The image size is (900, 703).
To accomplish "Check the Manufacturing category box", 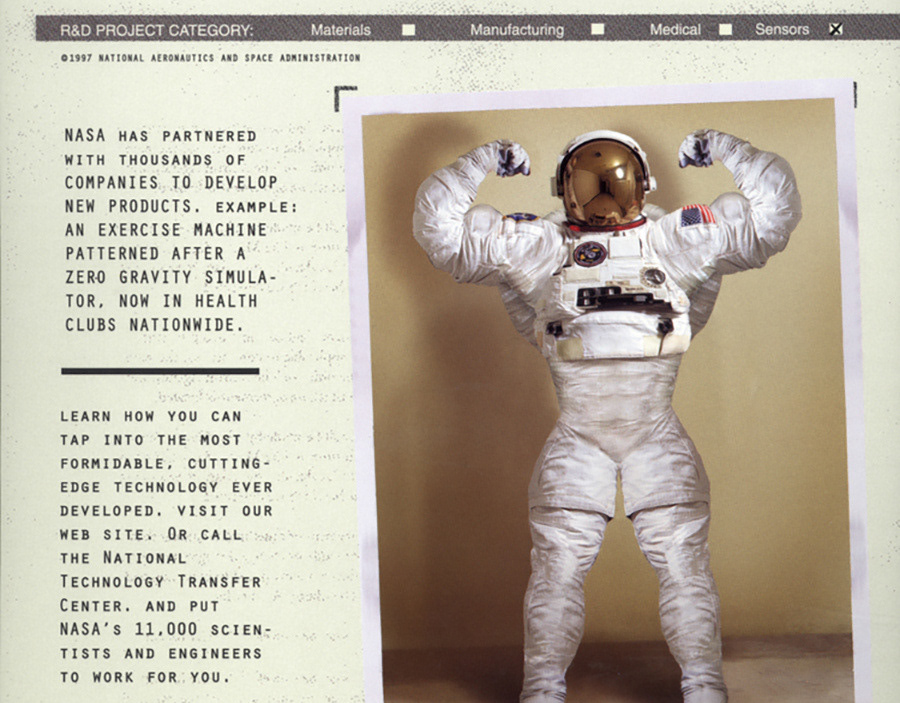I will click(598, 29).
